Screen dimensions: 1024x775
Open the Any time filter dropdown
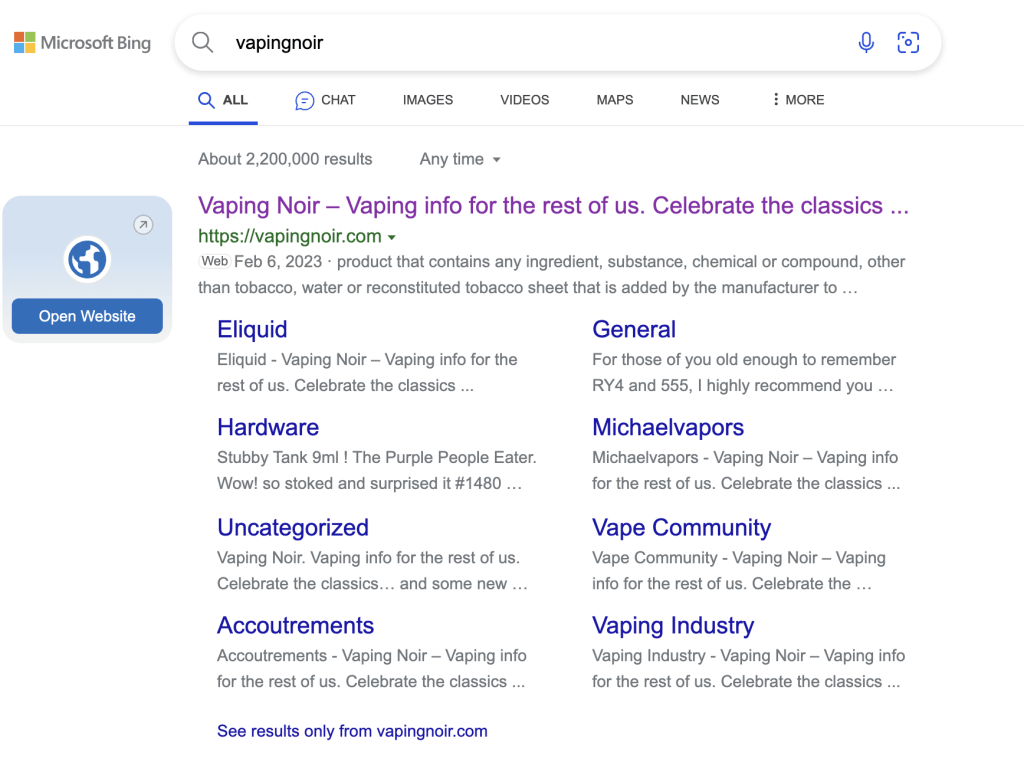tap(460, 159)
